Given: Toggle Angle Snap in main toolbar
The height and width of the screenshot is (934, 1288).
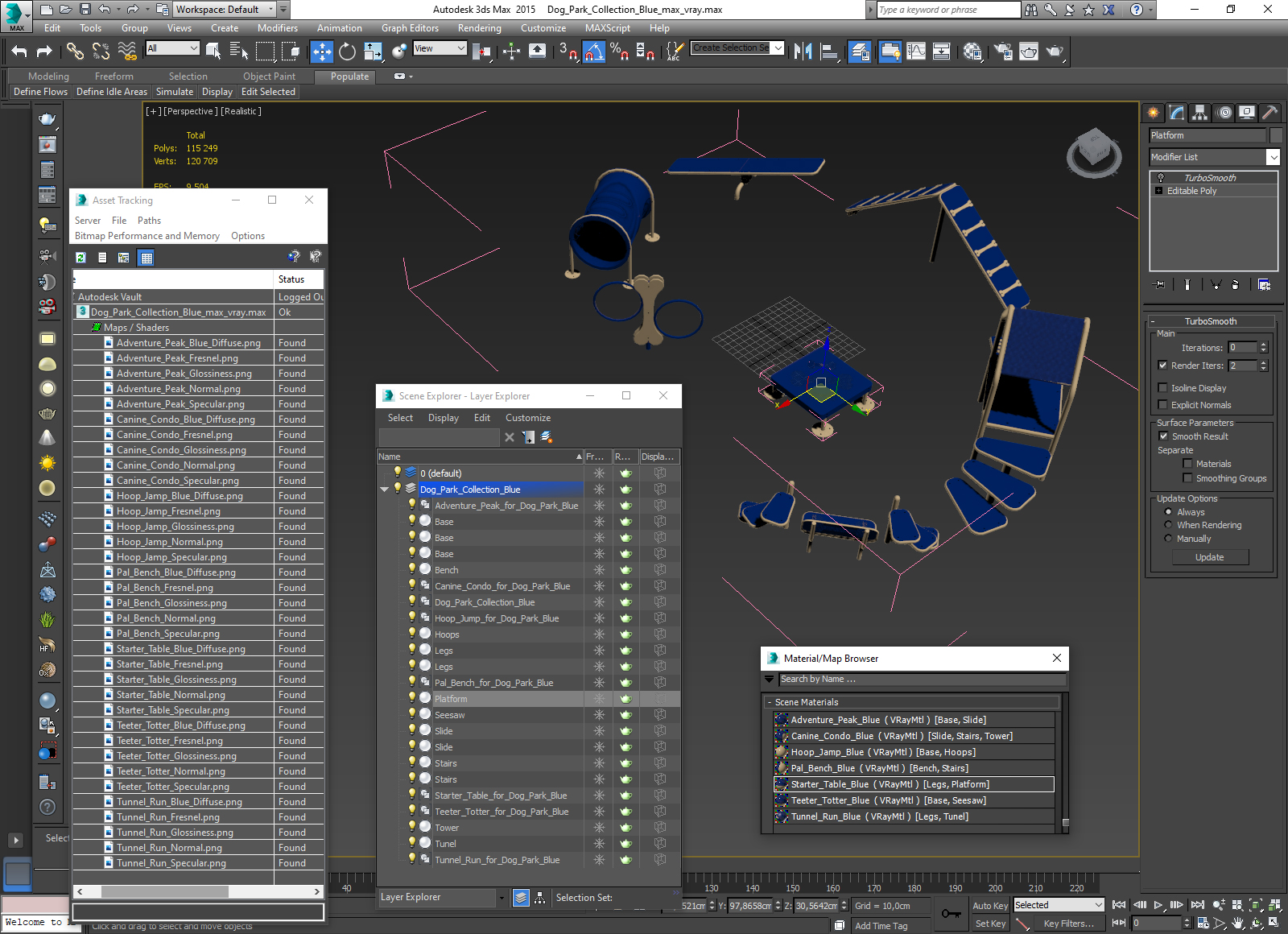Looking at the screenshot, I should point(593,52).
